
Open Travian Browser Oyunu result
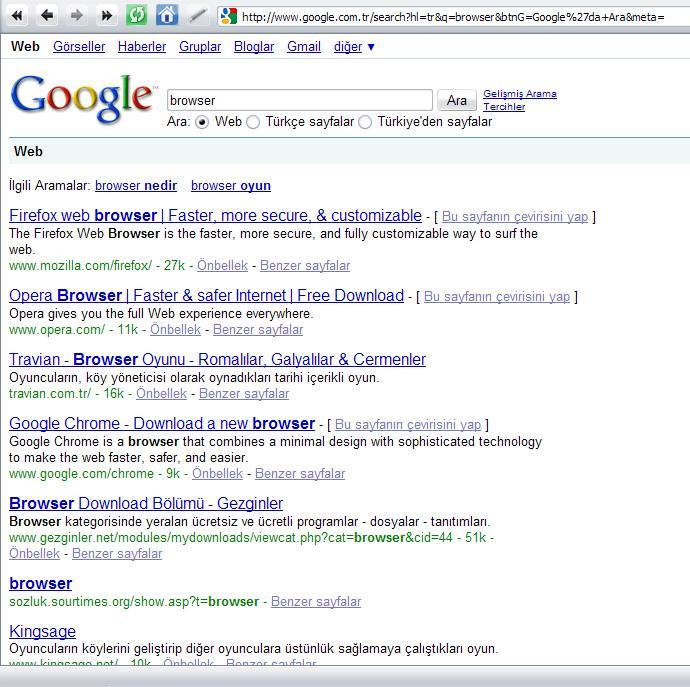217,360
